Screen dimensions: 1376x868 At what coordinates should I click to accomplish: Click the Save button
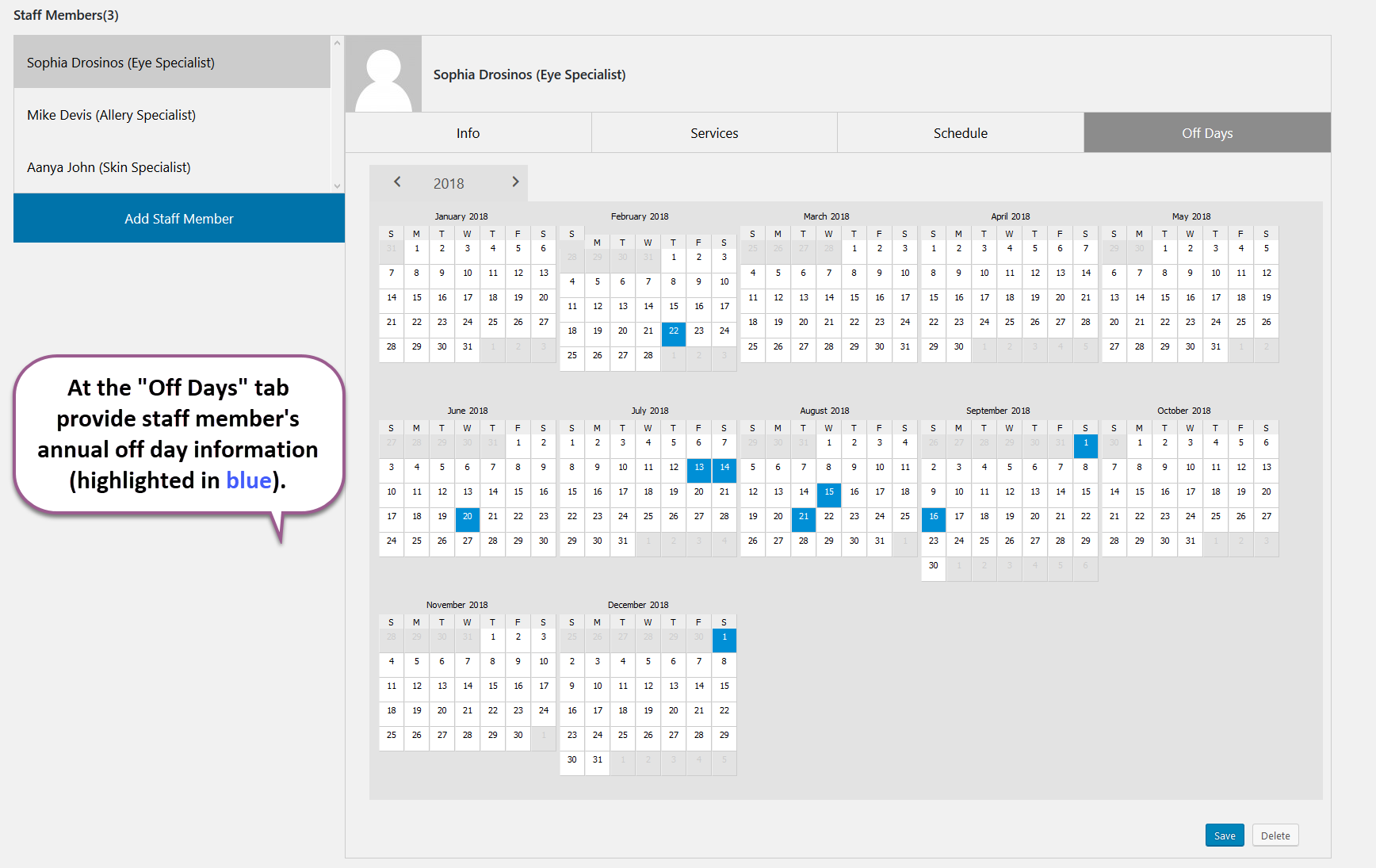coord(1224,835)
